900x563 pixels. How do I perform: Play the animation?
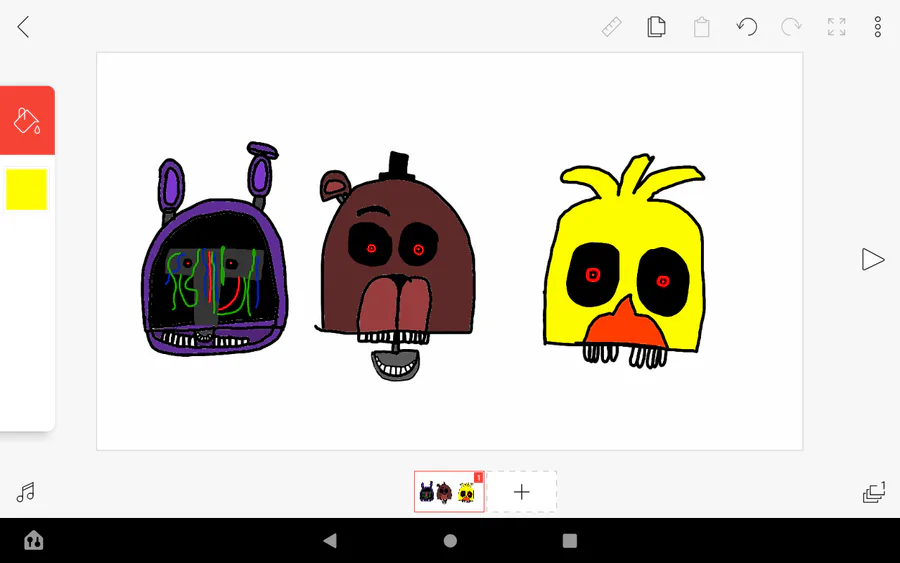(x=872, y=259)
